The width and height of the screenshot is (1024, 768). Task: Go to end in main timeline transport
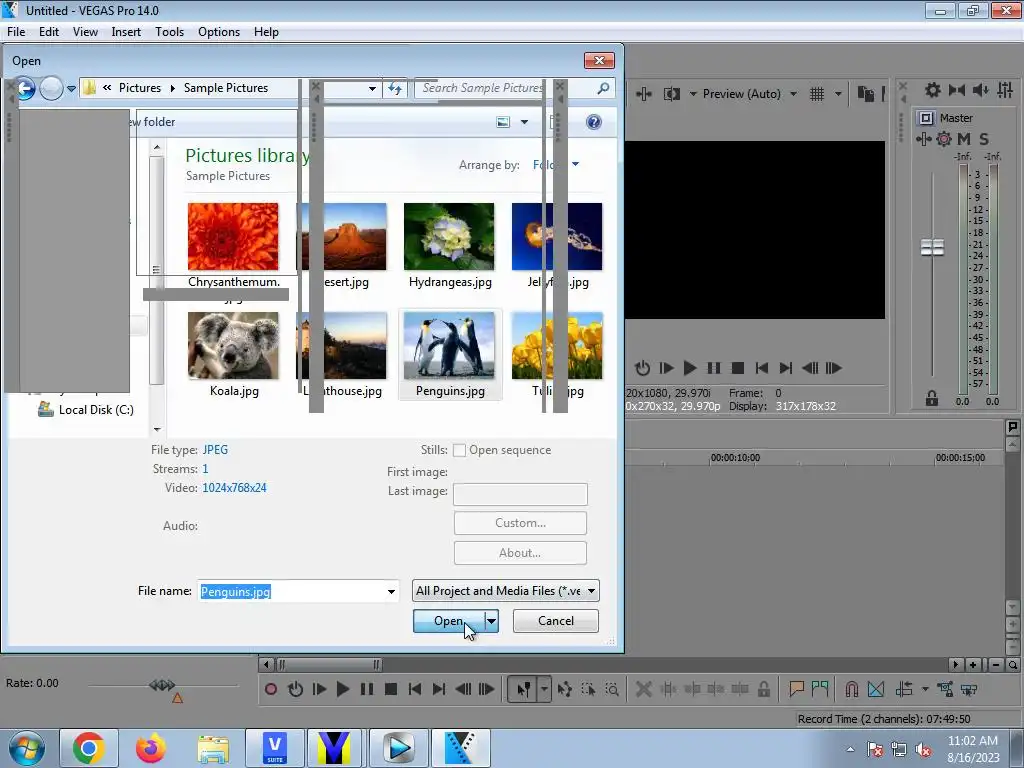(x=439, y=689)
